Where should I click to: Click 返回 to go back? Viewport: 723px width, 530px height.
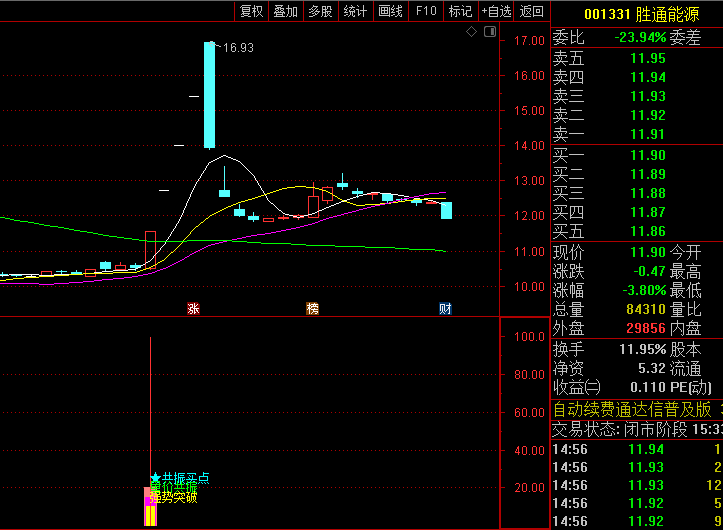tap(532, 11)
